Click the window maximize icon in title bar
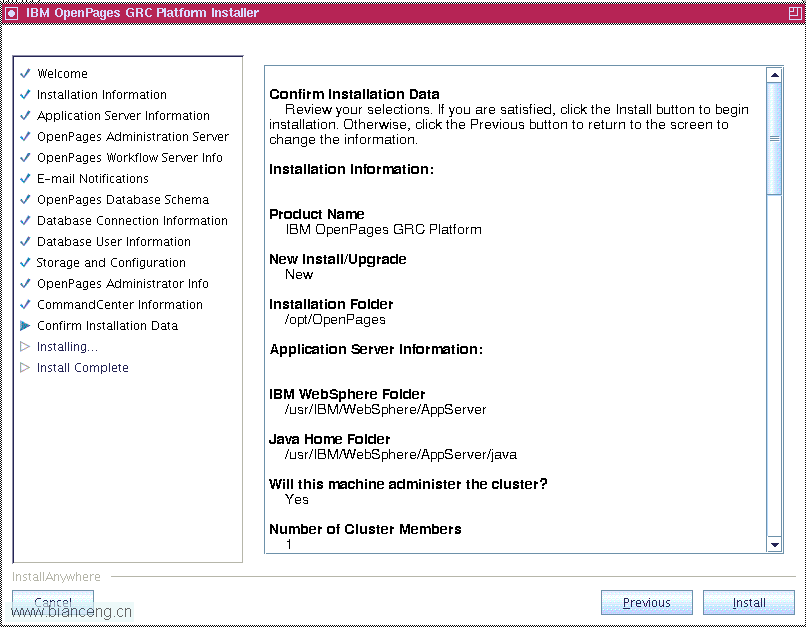 (x=795, y=13)
